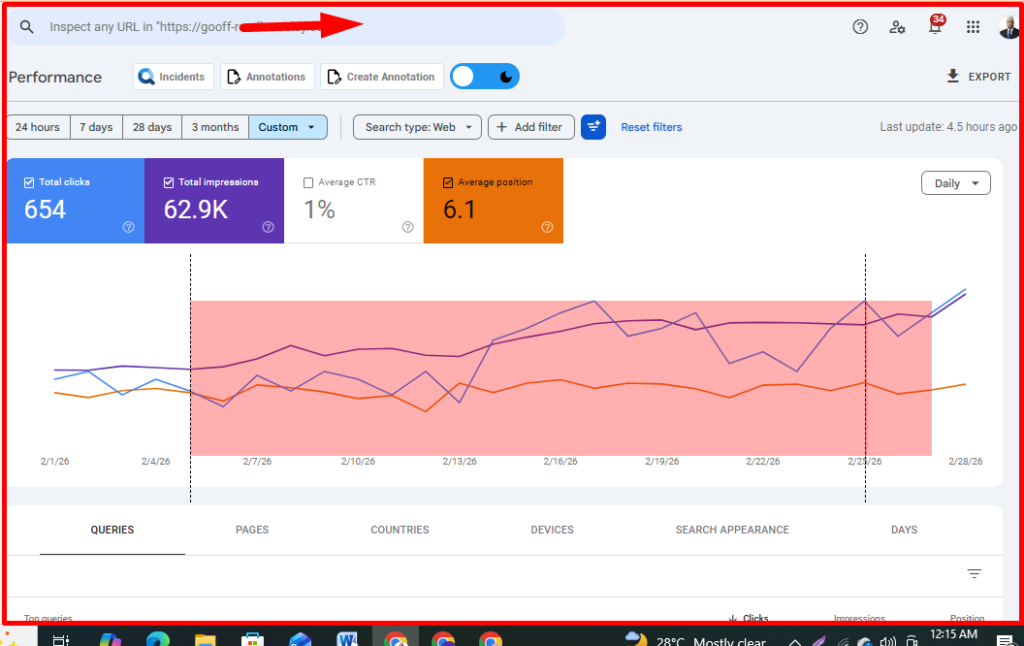This screenshot has height=646, width=1024.
Task: Open notifications bell with 34 badge
Action: (935, 27)
